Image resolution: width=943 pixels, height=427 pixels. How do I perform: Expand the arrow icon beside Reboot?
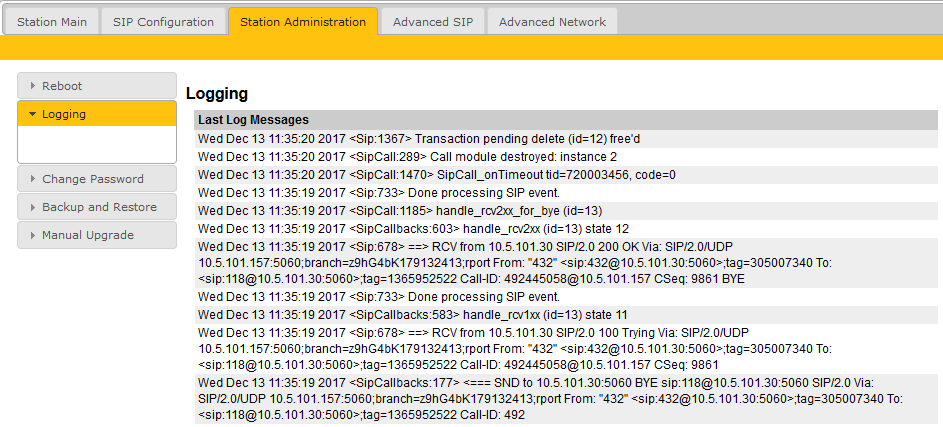click(33, 86)
